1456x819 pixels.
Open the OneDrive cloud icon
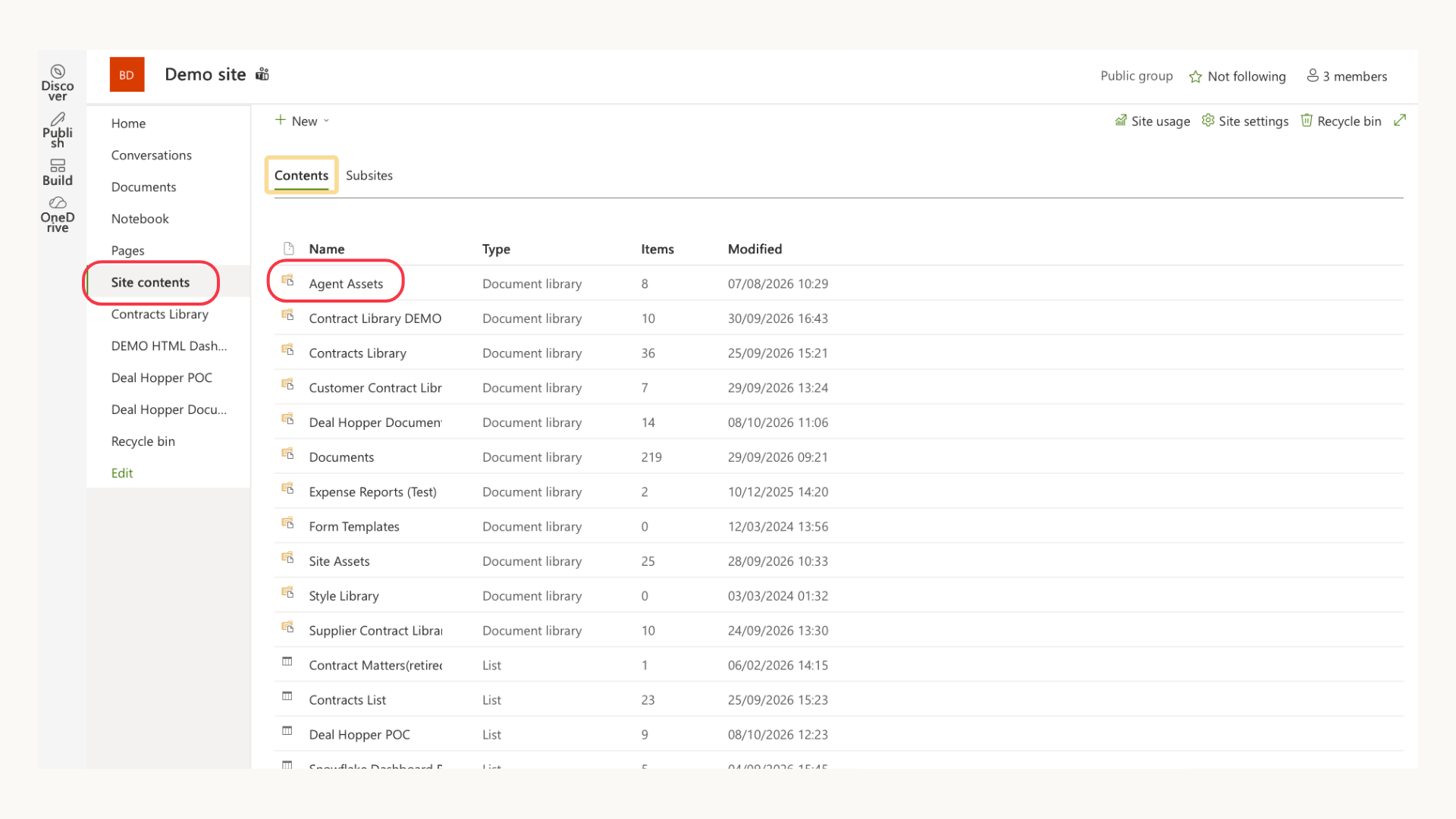[x=58, y=203]
